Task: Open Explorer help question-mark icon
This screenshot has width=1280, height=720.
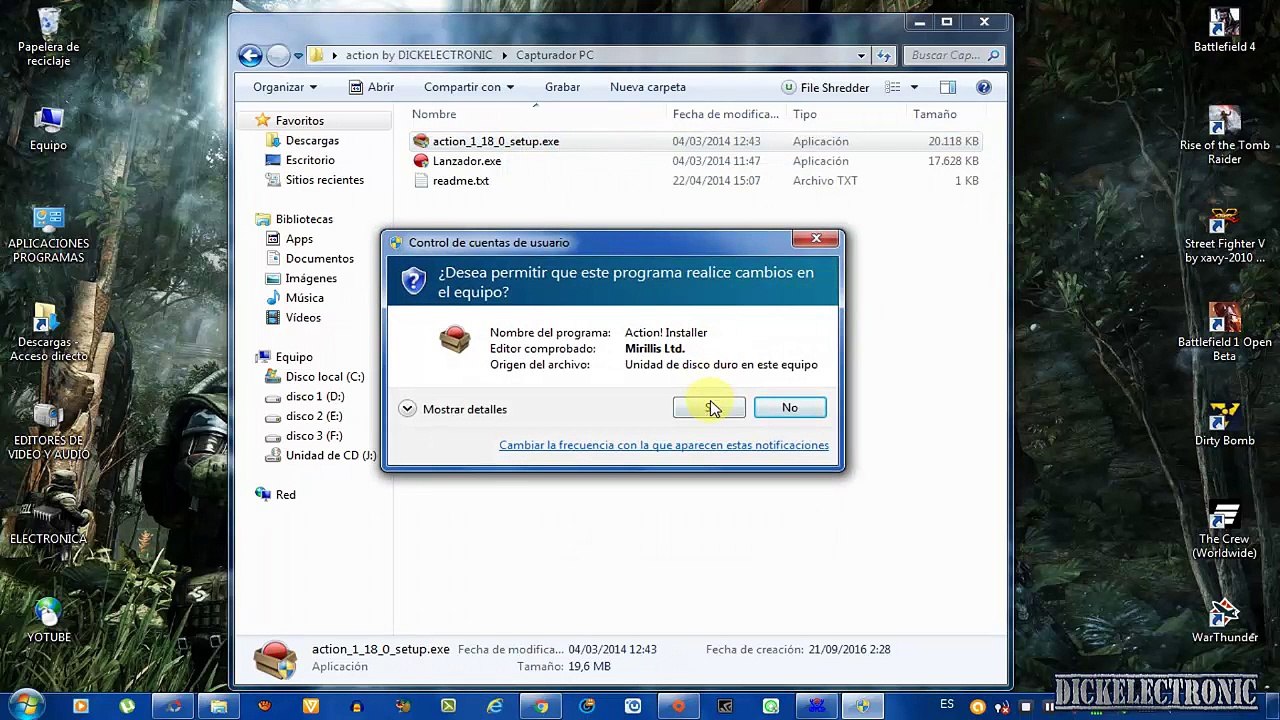Action: click(984, 87)
